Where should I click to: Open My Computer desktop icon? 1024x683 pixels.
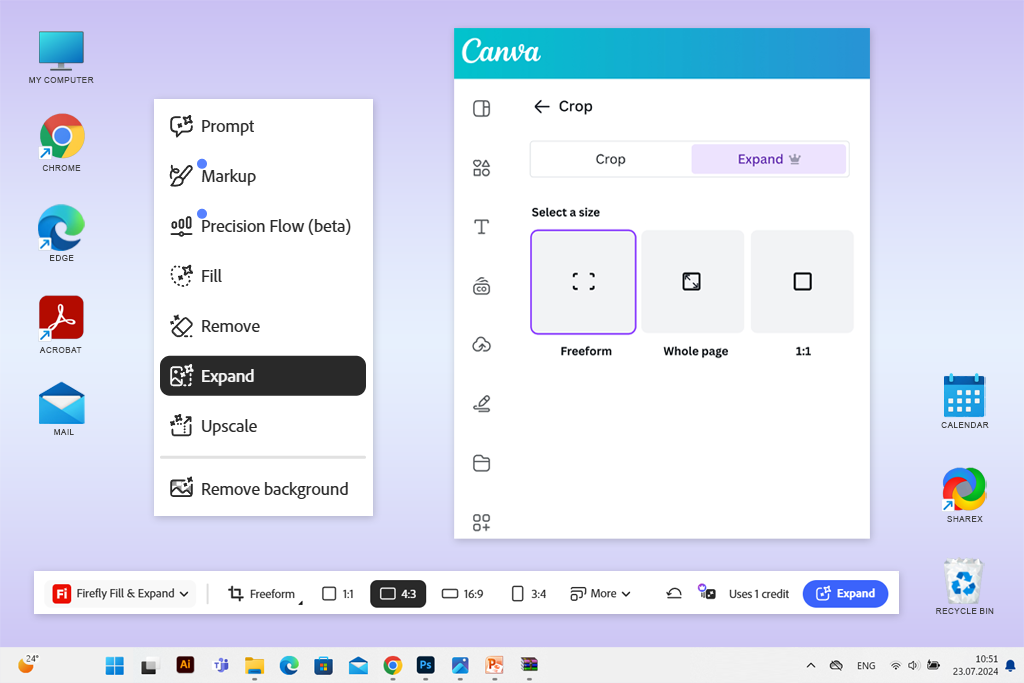tap(61, 57)
